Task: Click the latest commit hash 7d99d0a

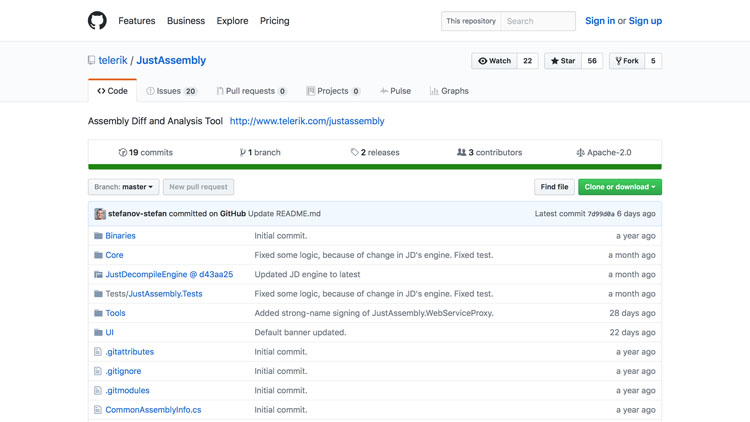Action: click(601, 214)
